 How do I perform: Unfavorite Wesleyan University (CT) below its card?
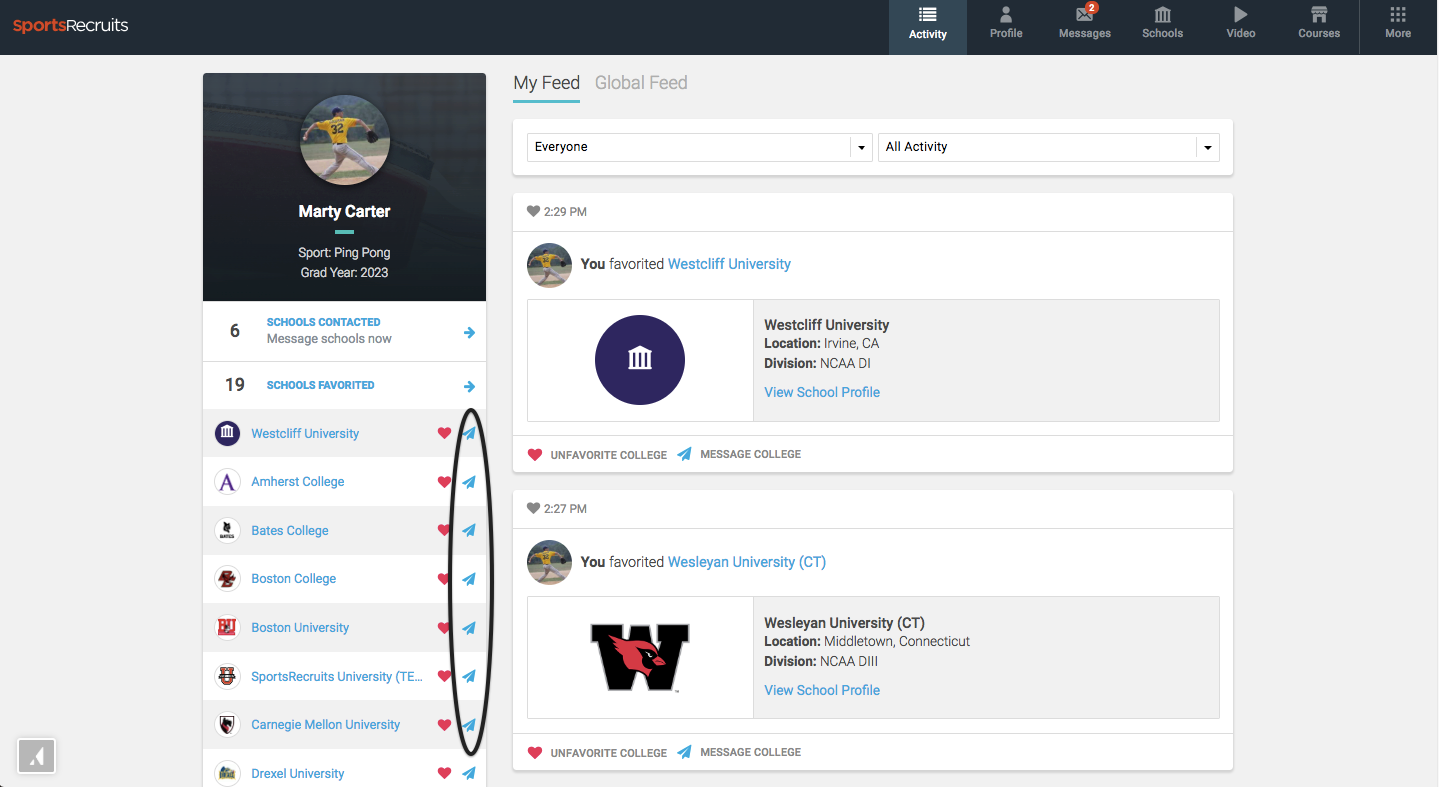[597, 752]
